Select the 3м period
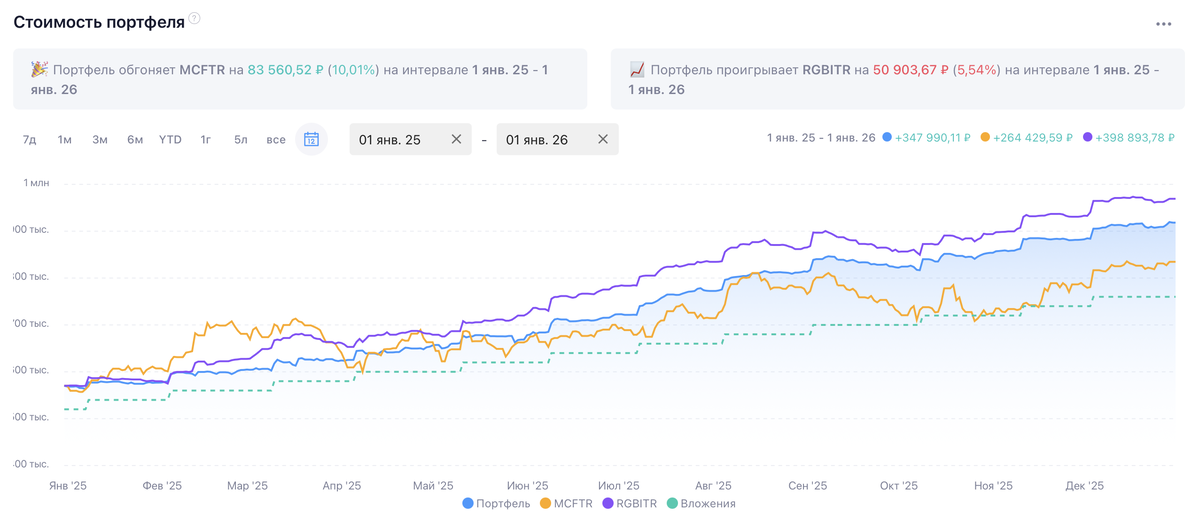 100,139
